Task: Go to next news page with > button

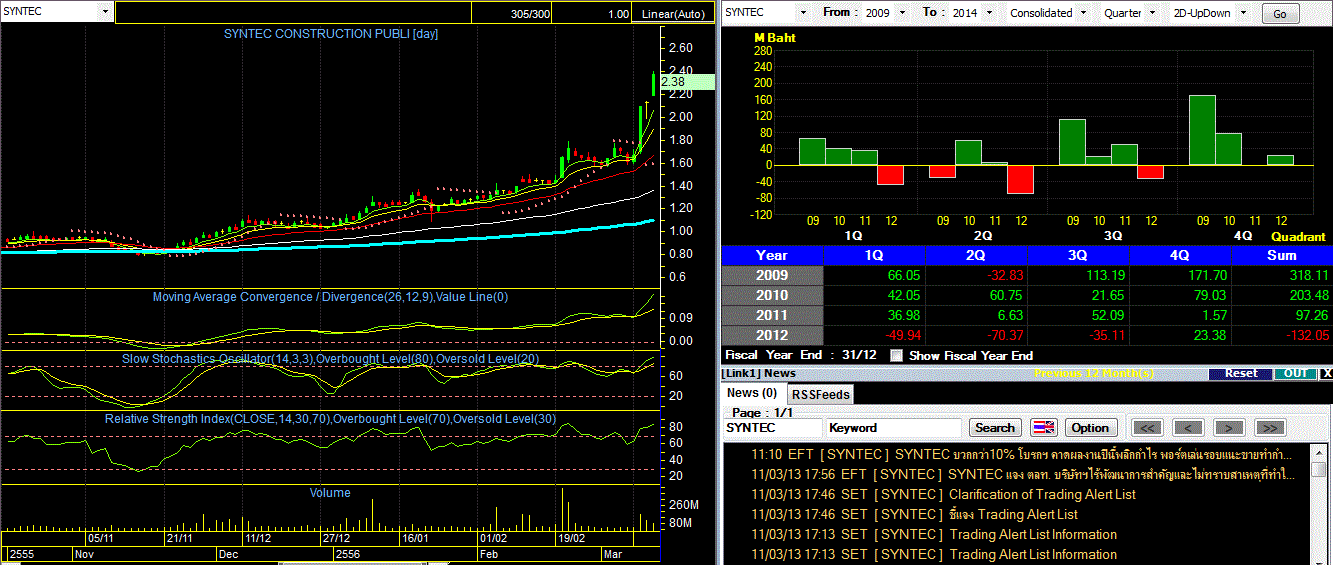Action: (x=1229, y=428)
